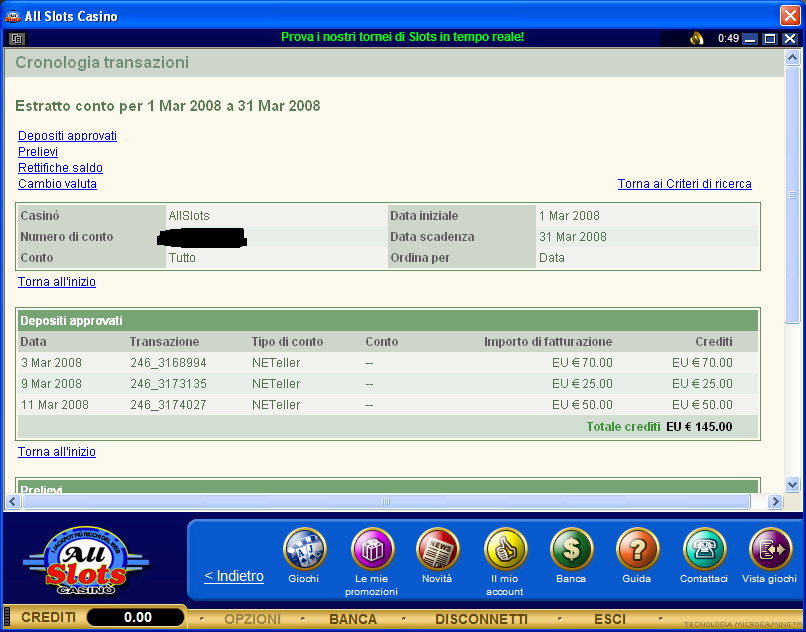Select DISCONNETTI in the bottom bar

(x=481, y=619)
